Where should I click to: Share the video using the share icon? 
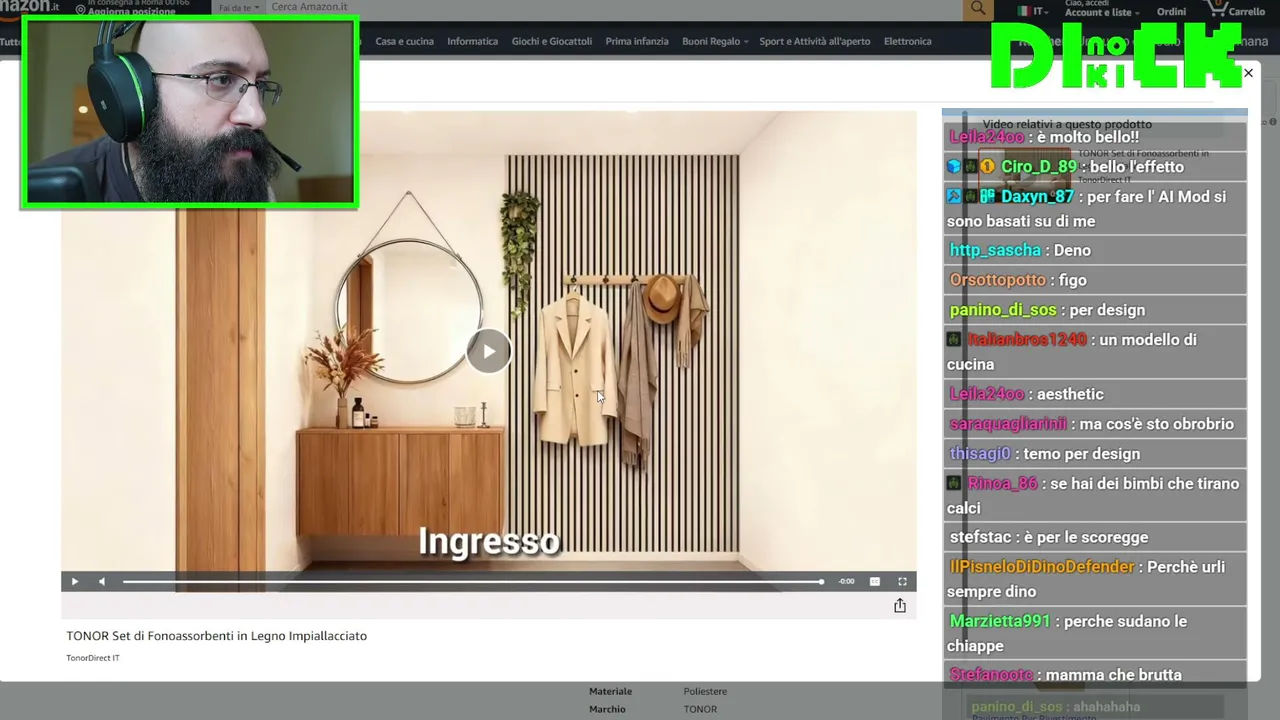(900, 605)
